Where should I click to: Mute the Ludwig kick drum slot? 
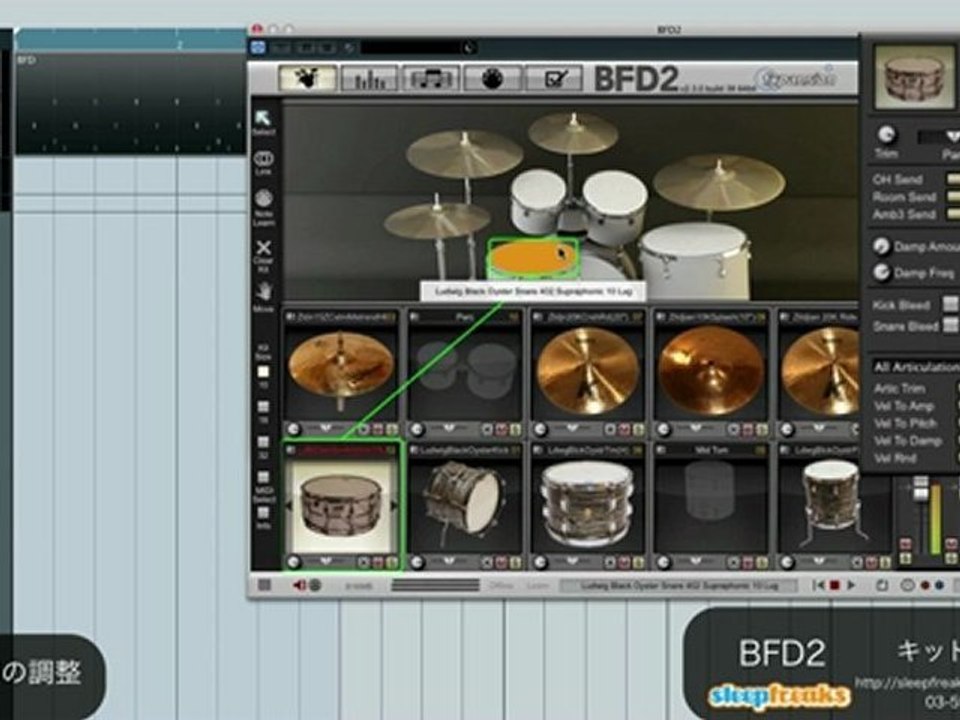click(501, 562)
